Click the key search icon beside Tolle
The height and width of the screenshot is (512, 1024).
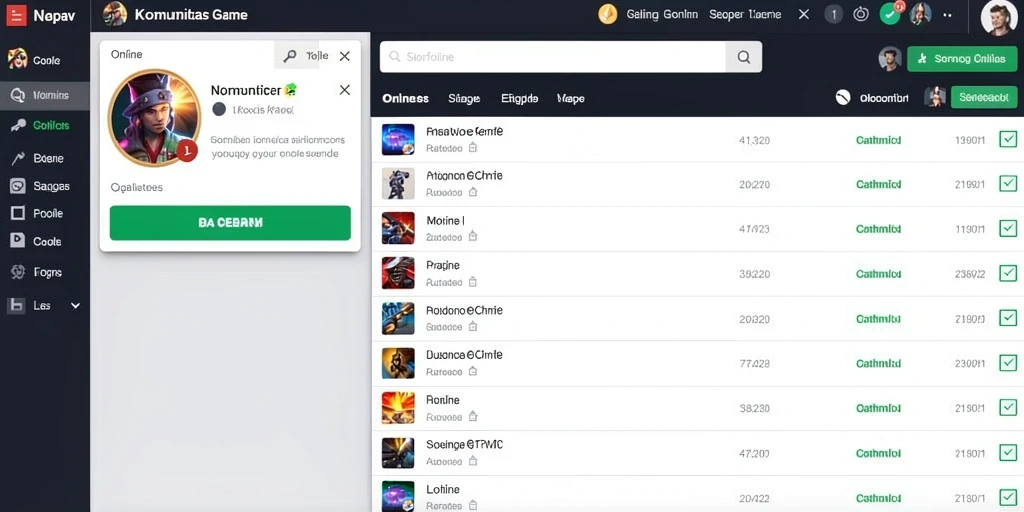click(x=289, y=56)
